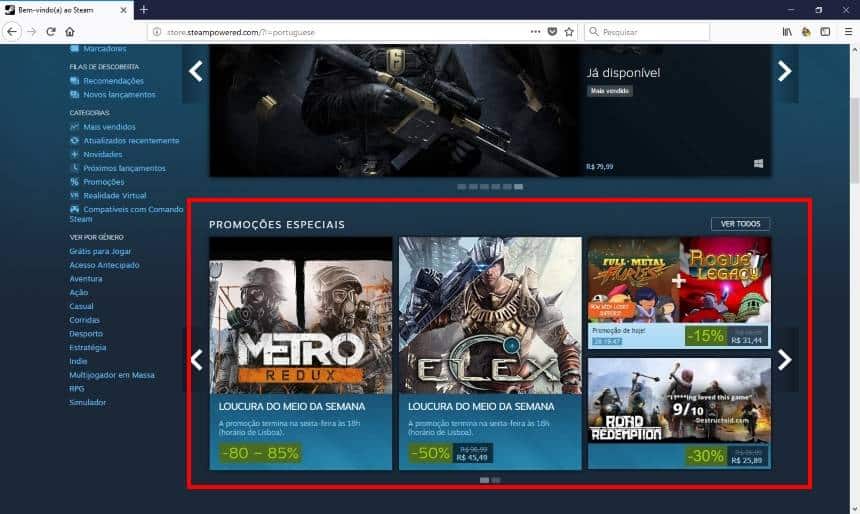
Task: Click the Pesquisar search field
Action: pos(647,32)
